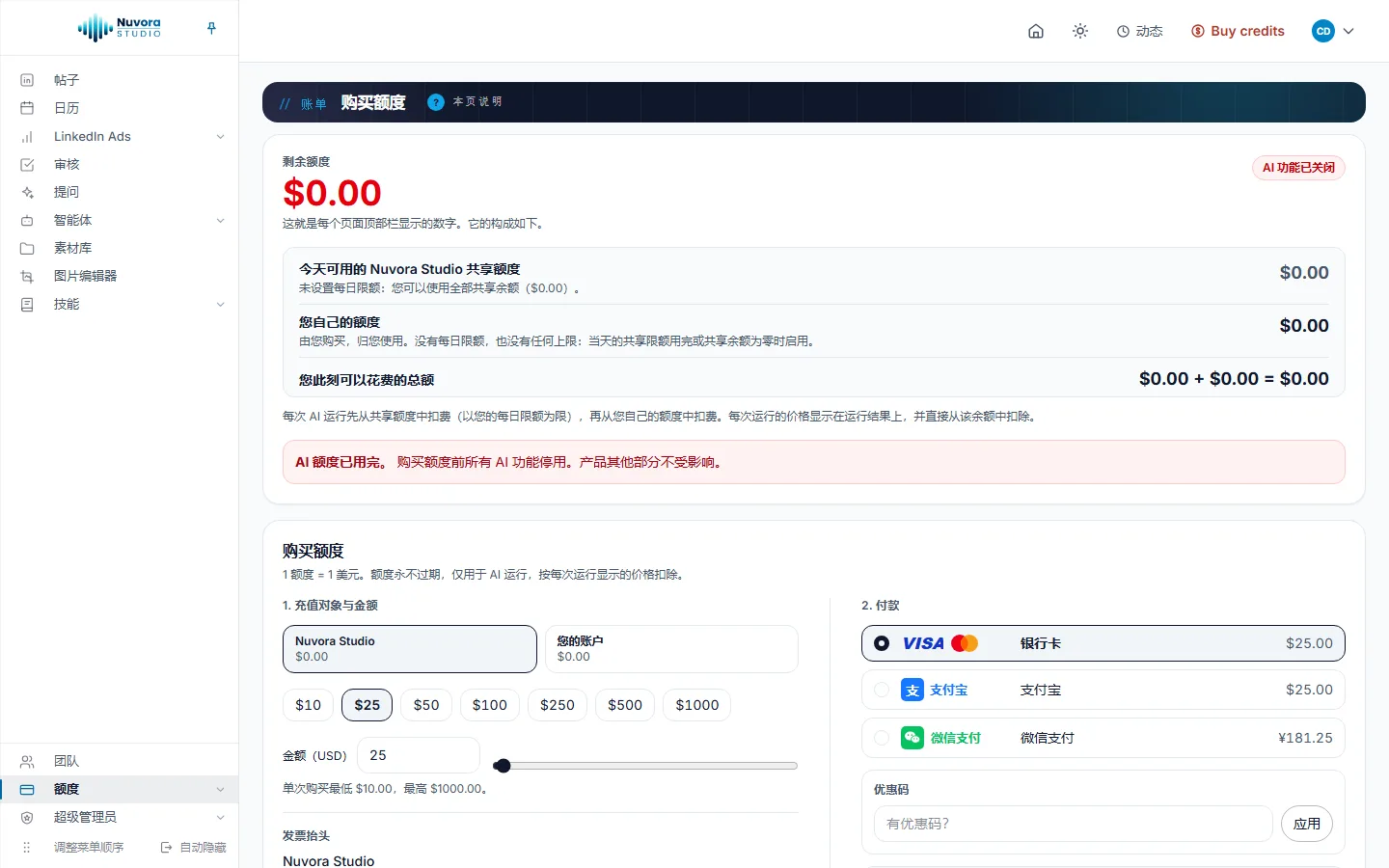1389x868 pixels.
Task: Pin the sidebar with the pin icon
Action: (x=211, y=29)
